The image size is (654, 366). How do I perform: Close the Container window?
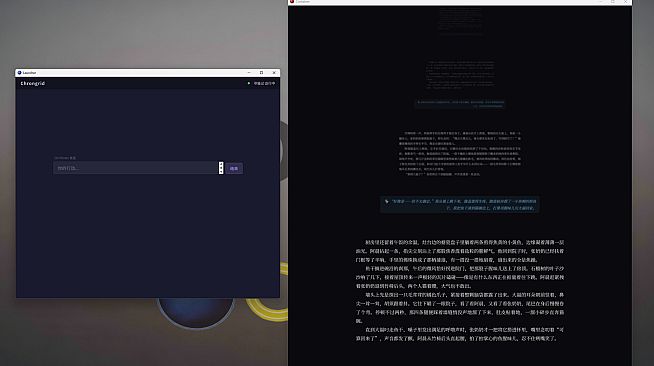click(x=625, y=2)
